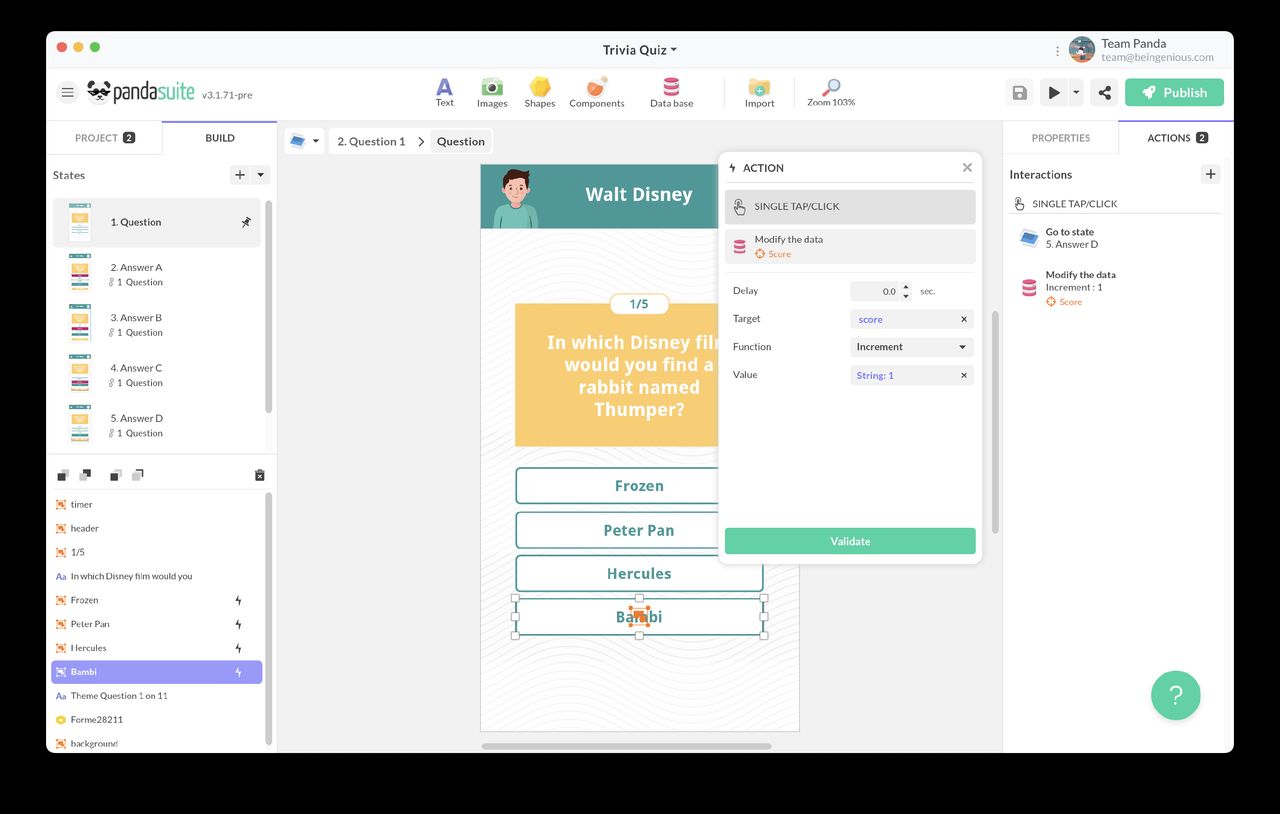The image size is (1280, 814).
Task: Open the share icon button
Action: tap(1104, 93)
